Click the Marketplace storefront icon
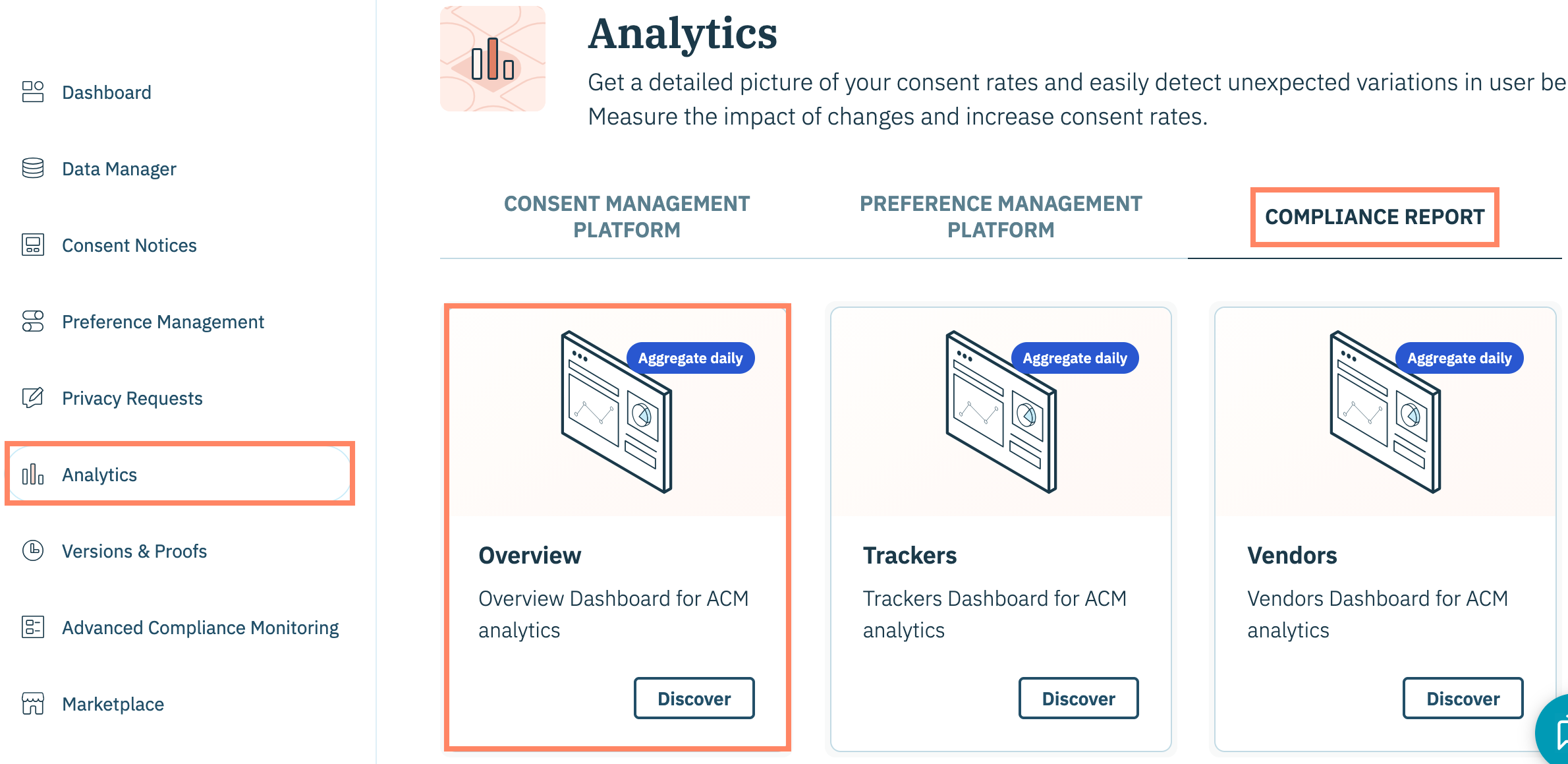Screen dimensions: 1568x764 point(33,704)
